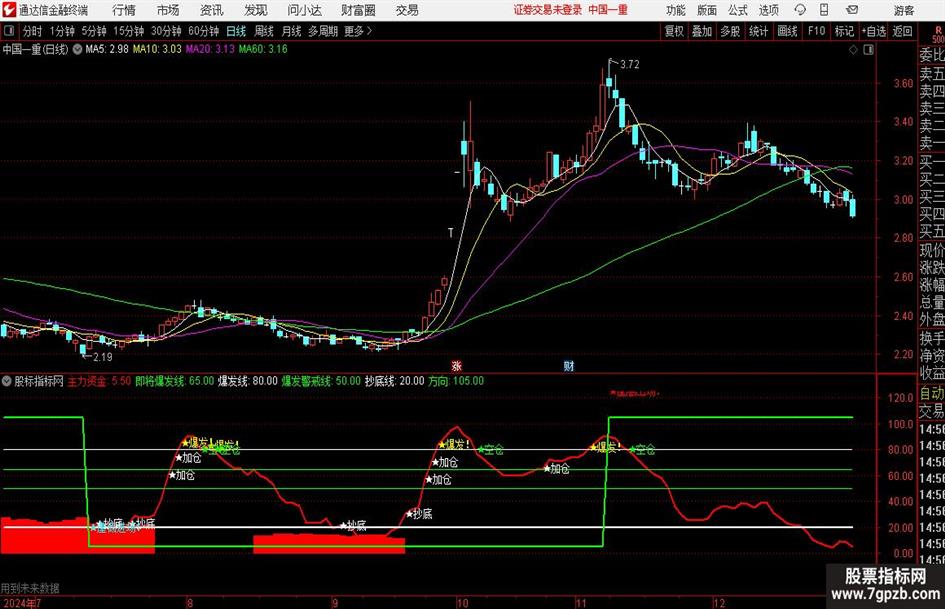945x609 pixels.
Task: Click the 证券交易未登录 login notice
Action: tap(548, 10)
